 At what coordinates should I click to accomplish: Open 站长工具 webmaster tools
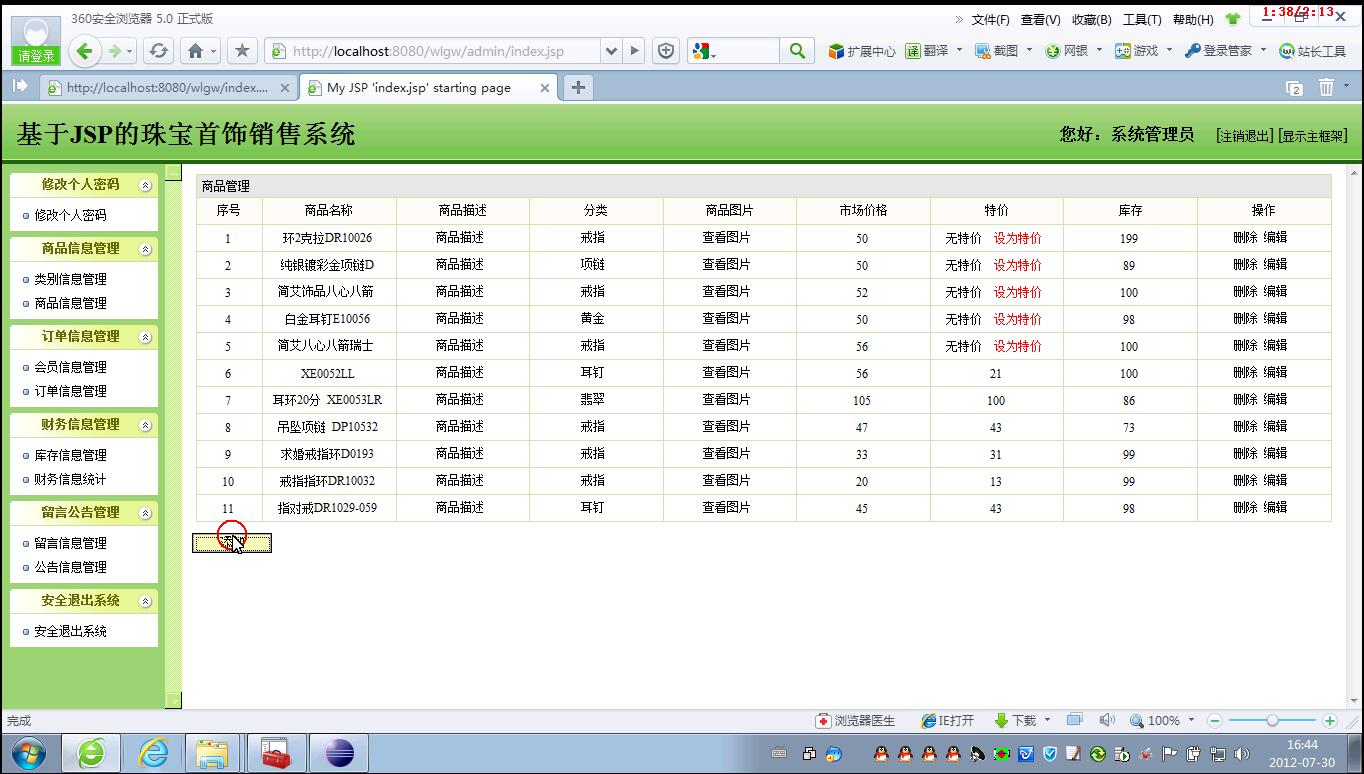point(1313,51)
